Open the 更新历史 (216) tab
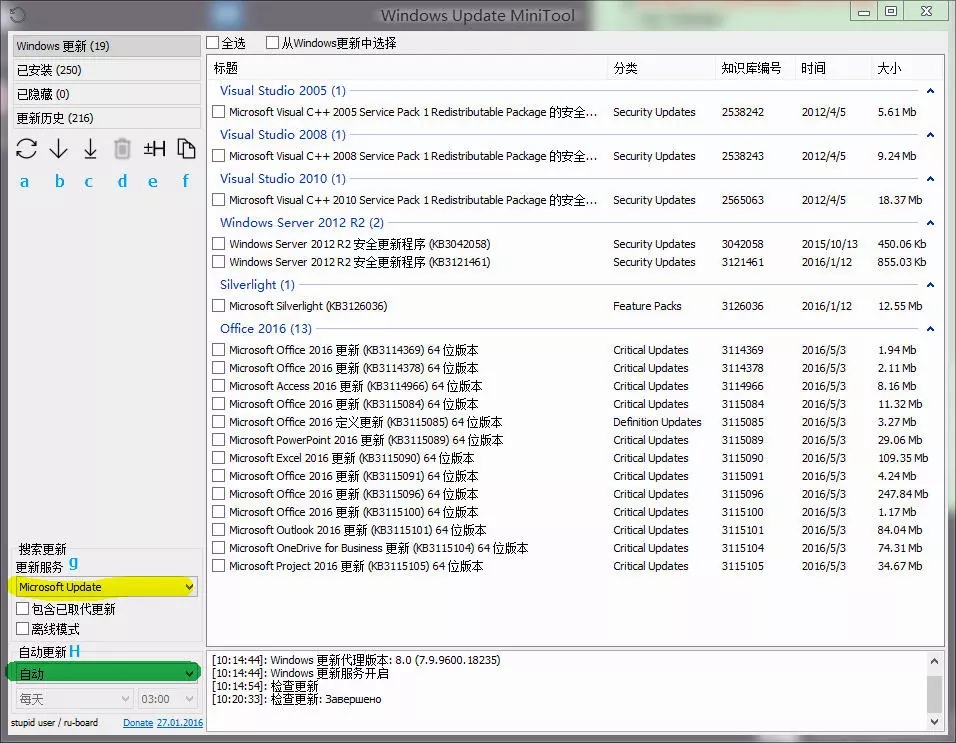956x743 pixels. pos(105,118)
